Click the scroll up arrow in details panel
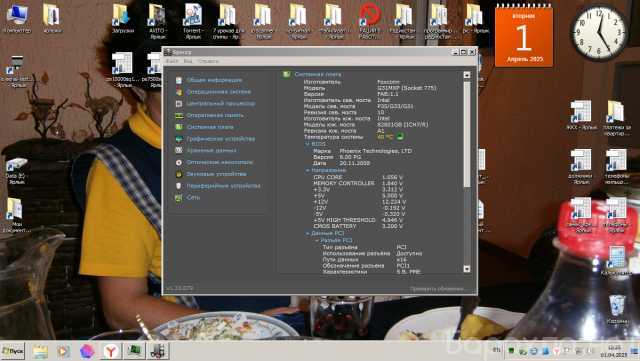 point(467,75)
